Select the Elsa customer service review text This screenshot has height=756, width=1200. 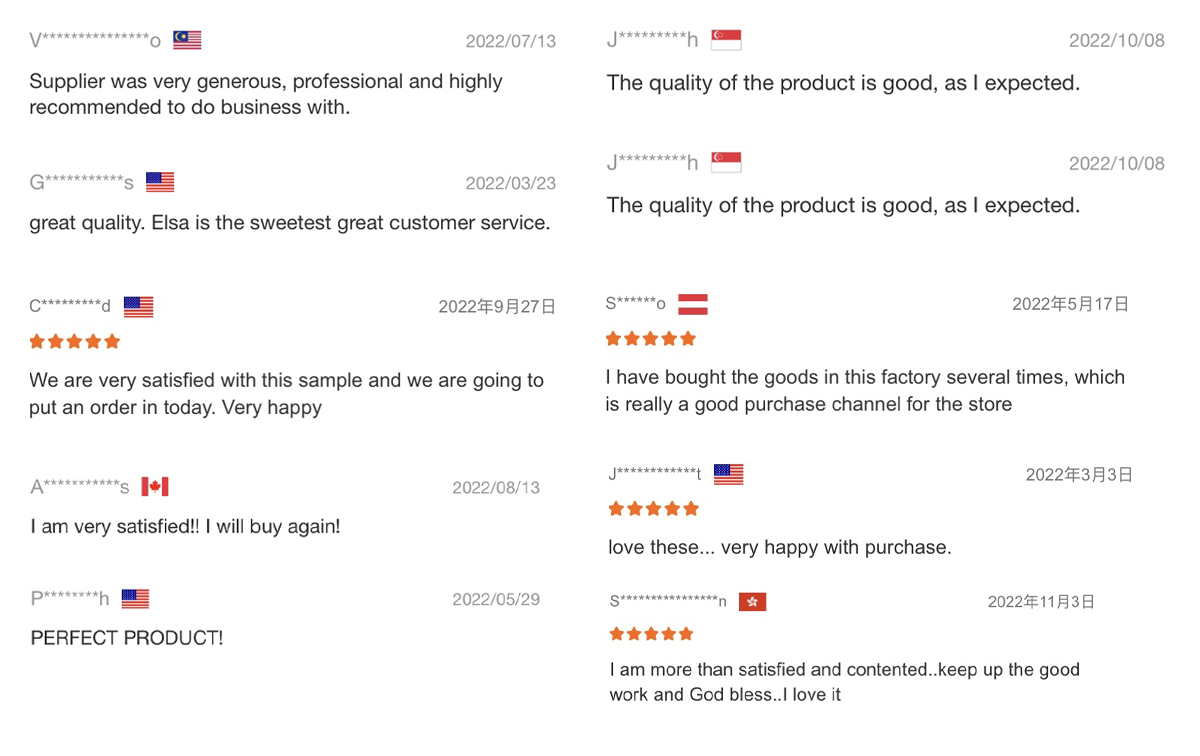290,223
